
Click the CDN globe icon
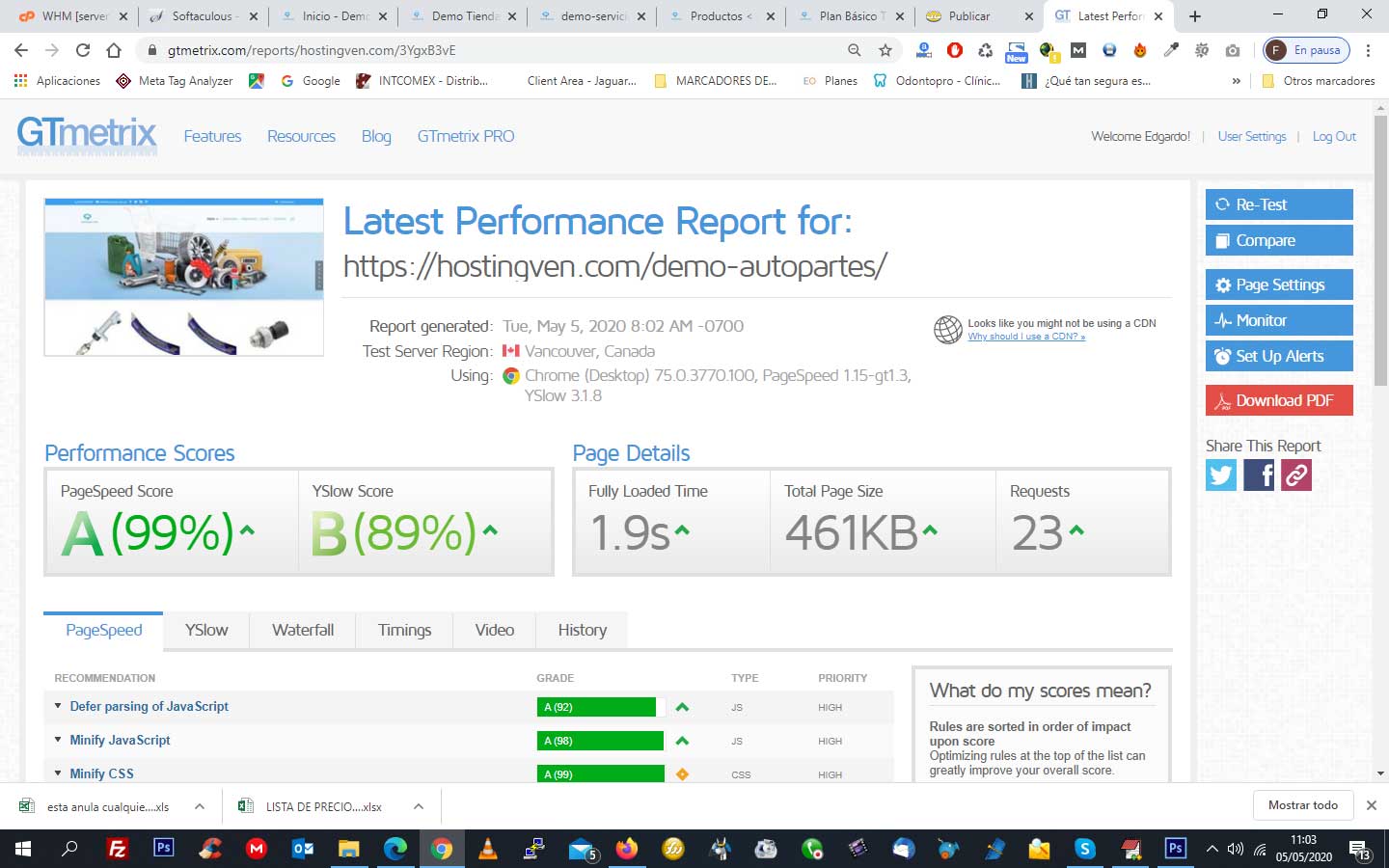pyautogui.click(x=948, y=330)
